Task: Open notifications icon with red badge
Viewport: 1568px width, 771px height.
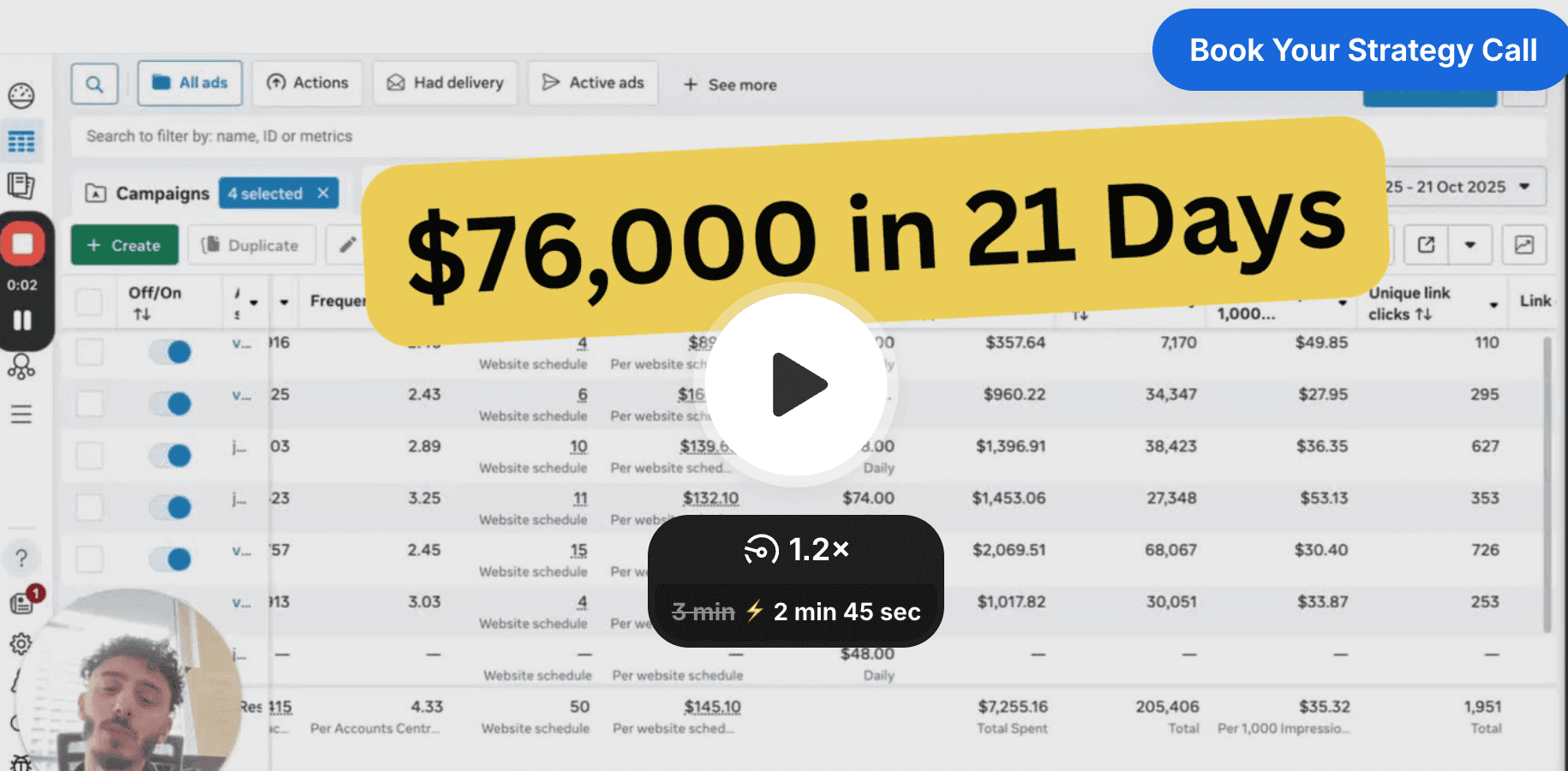Action: (x=23, y=601)
